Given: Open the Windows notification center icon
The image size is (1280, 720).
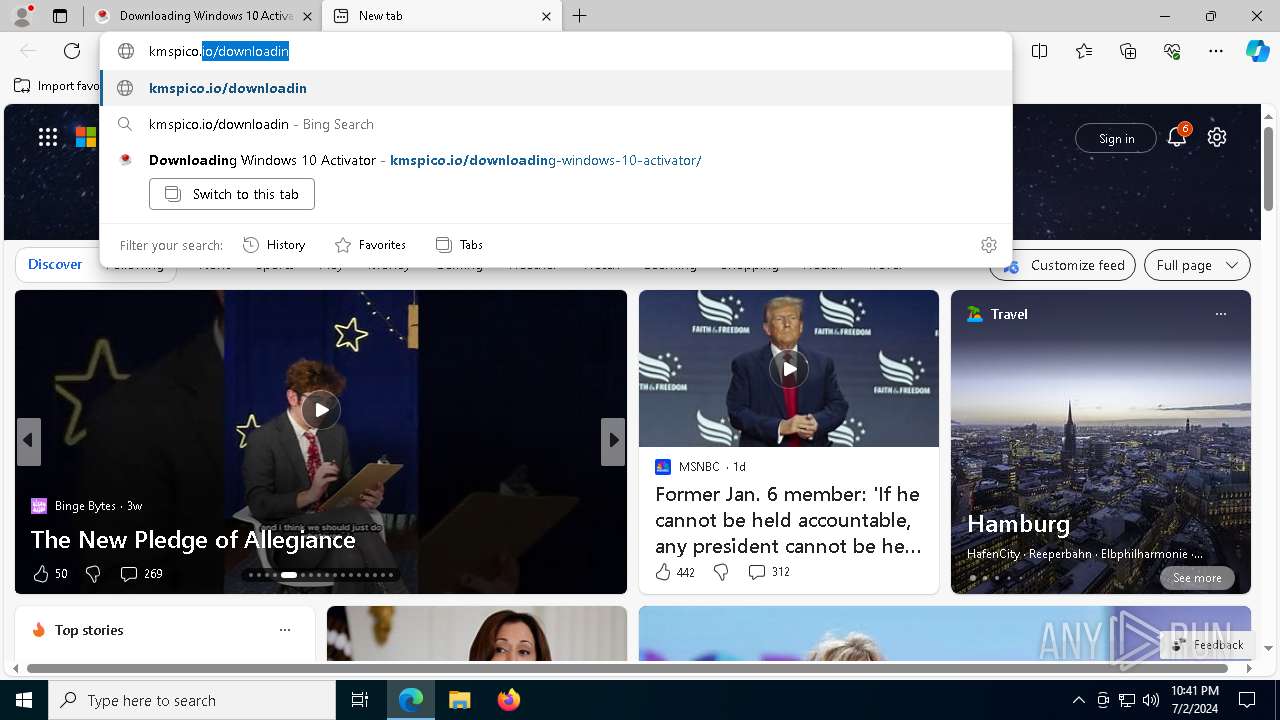Looking at the screenshot, I should click(1247, 700).
